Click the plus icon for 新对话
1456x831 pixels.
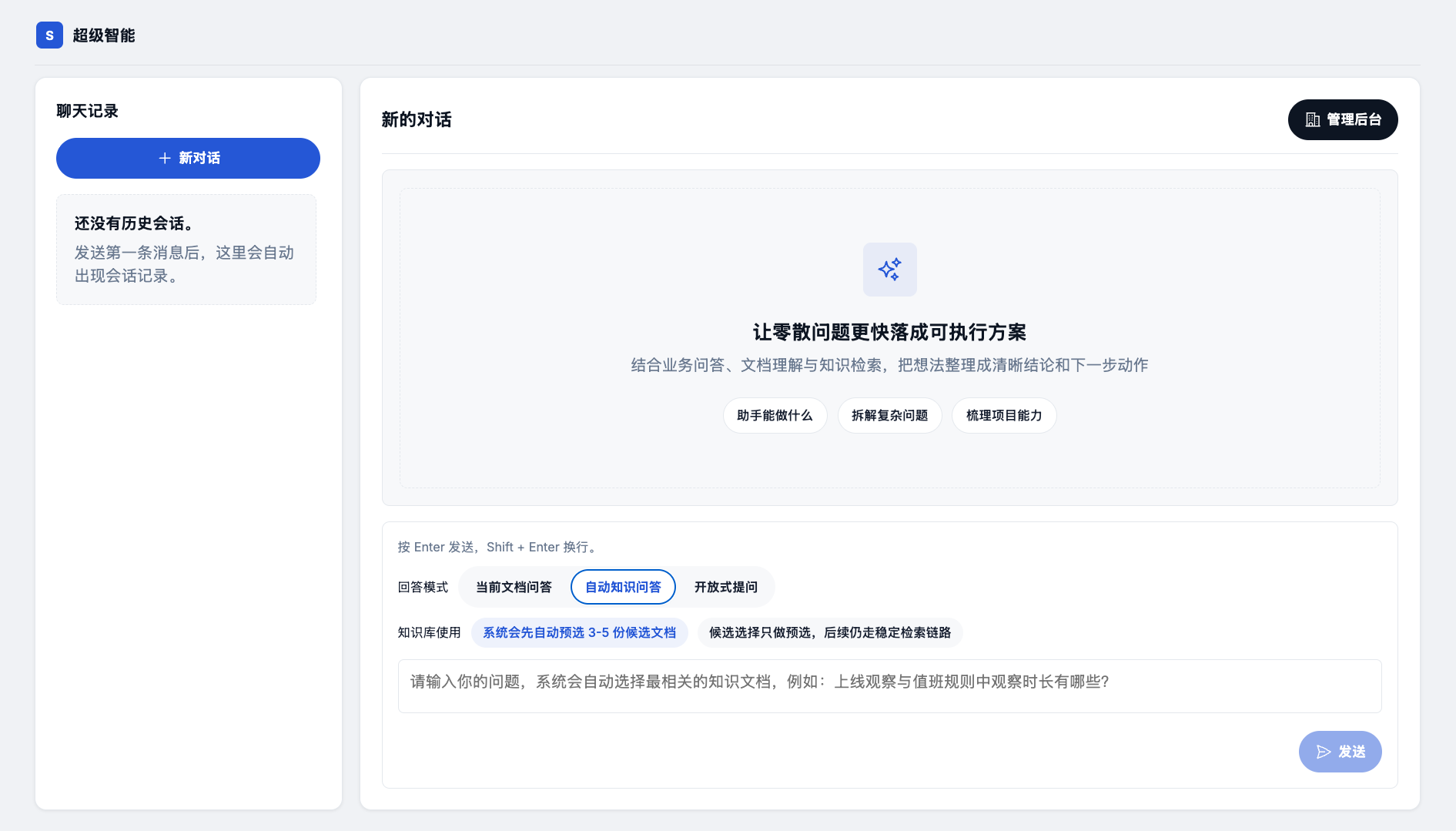pos(164,158)
